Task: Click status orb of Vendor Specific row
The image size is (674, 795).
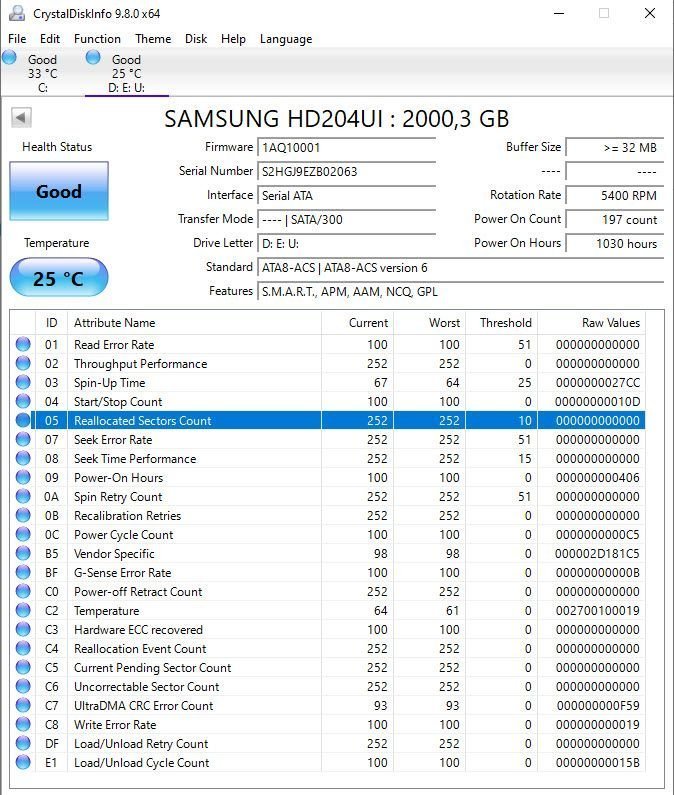Action: click(x=23, y=553)
